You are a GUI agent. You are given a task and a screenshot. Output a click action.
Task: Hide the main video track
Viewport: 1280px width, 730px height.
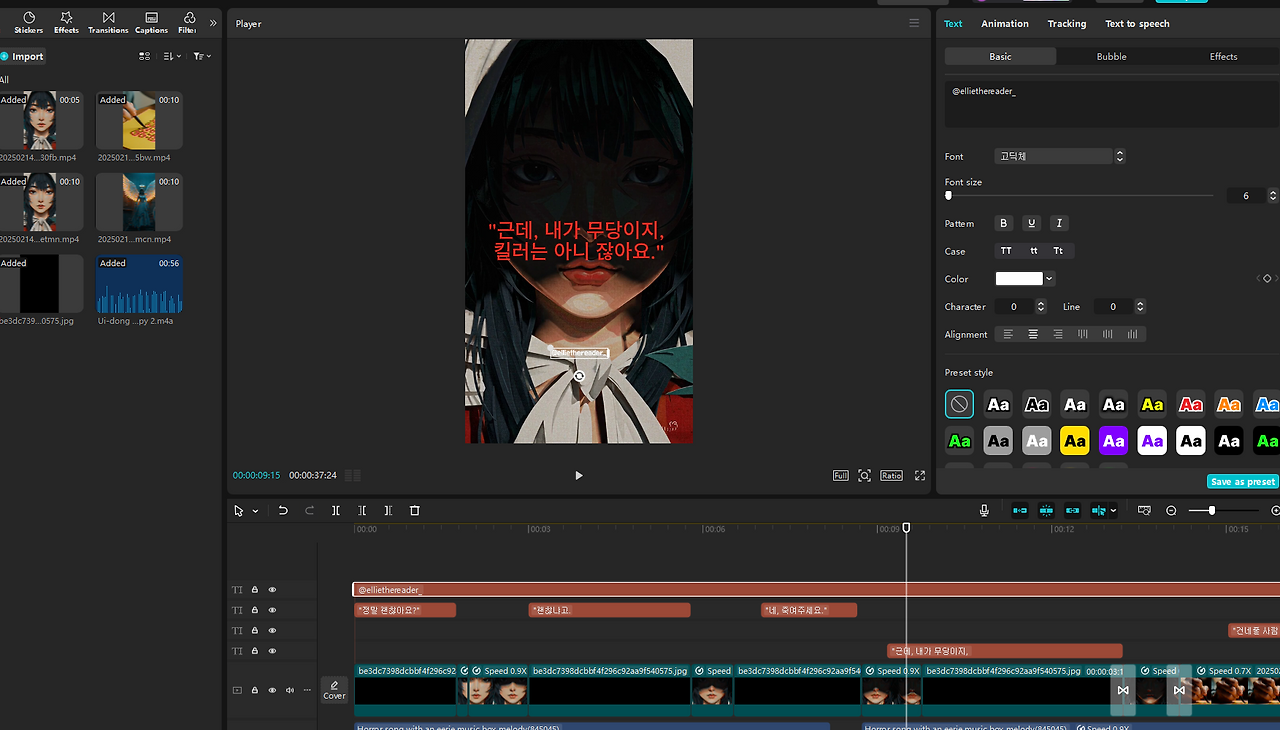click(x=272, y=690)
